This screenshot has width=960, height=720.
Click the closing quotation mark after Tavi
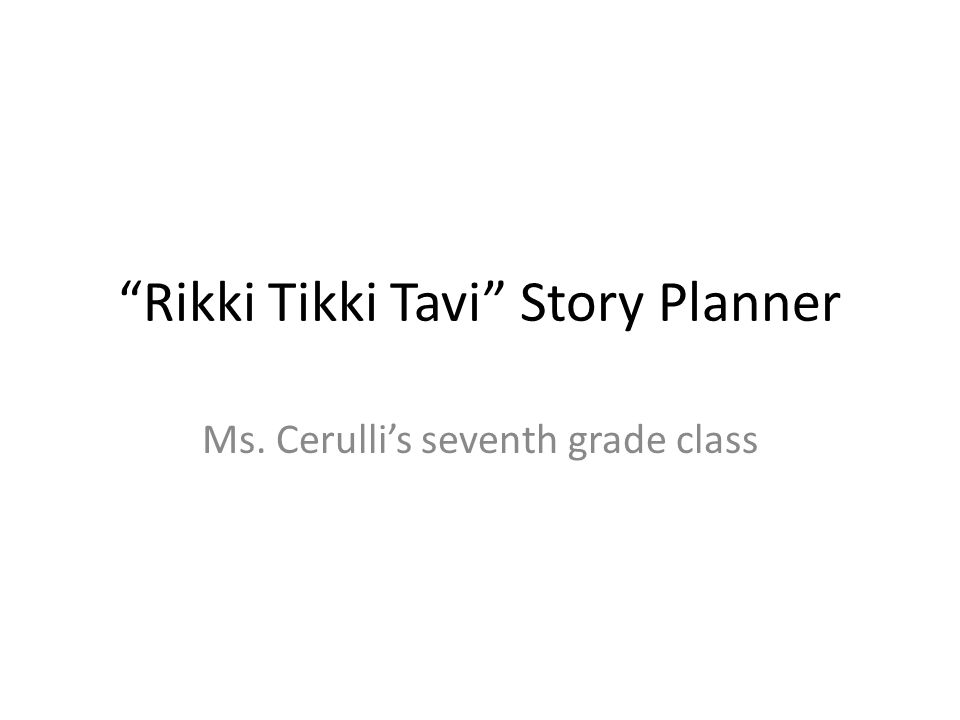pyautogui.click(x=495, y=290)
